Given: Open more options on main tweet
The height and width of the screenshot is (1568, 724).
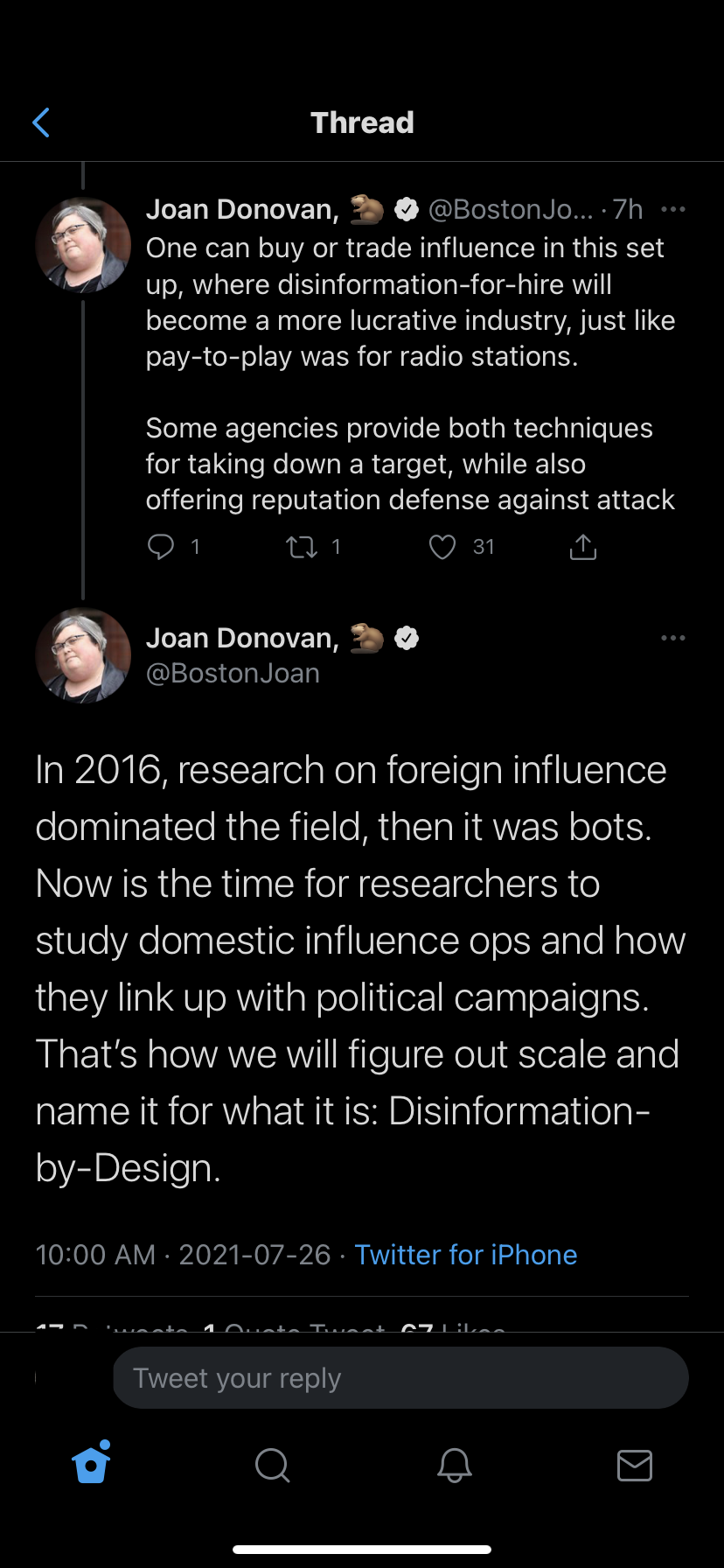Looking at the screenshot, I should tap(672, 638).
